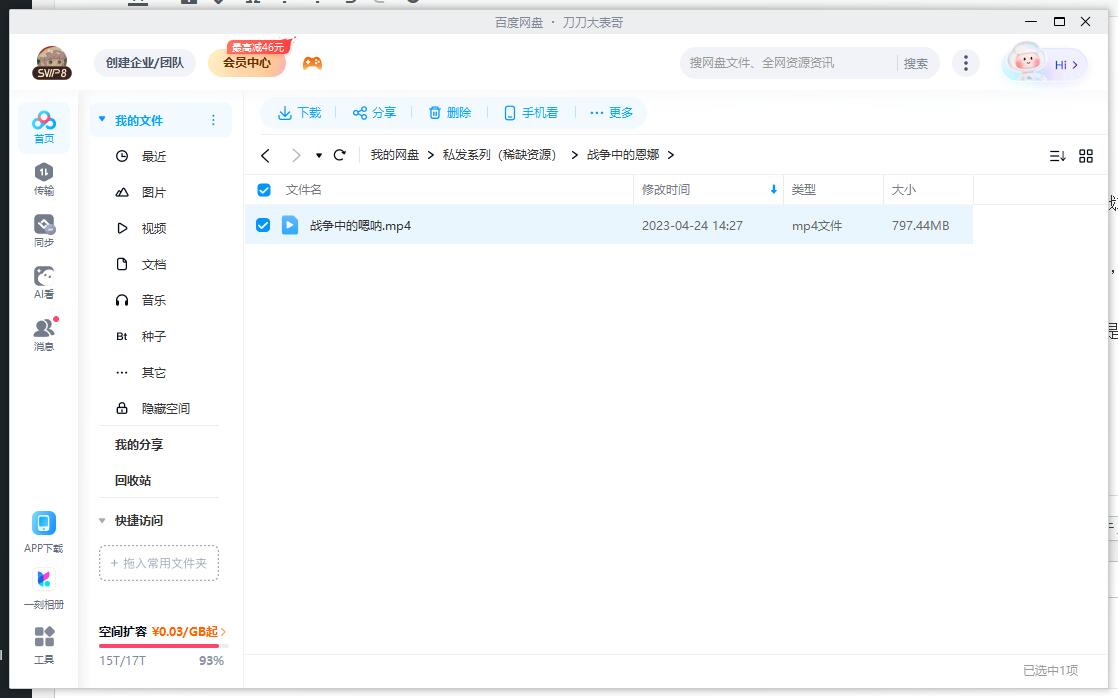
Task: Select file name 战争中的嗯呐.mp4
Action: (360, 226)
